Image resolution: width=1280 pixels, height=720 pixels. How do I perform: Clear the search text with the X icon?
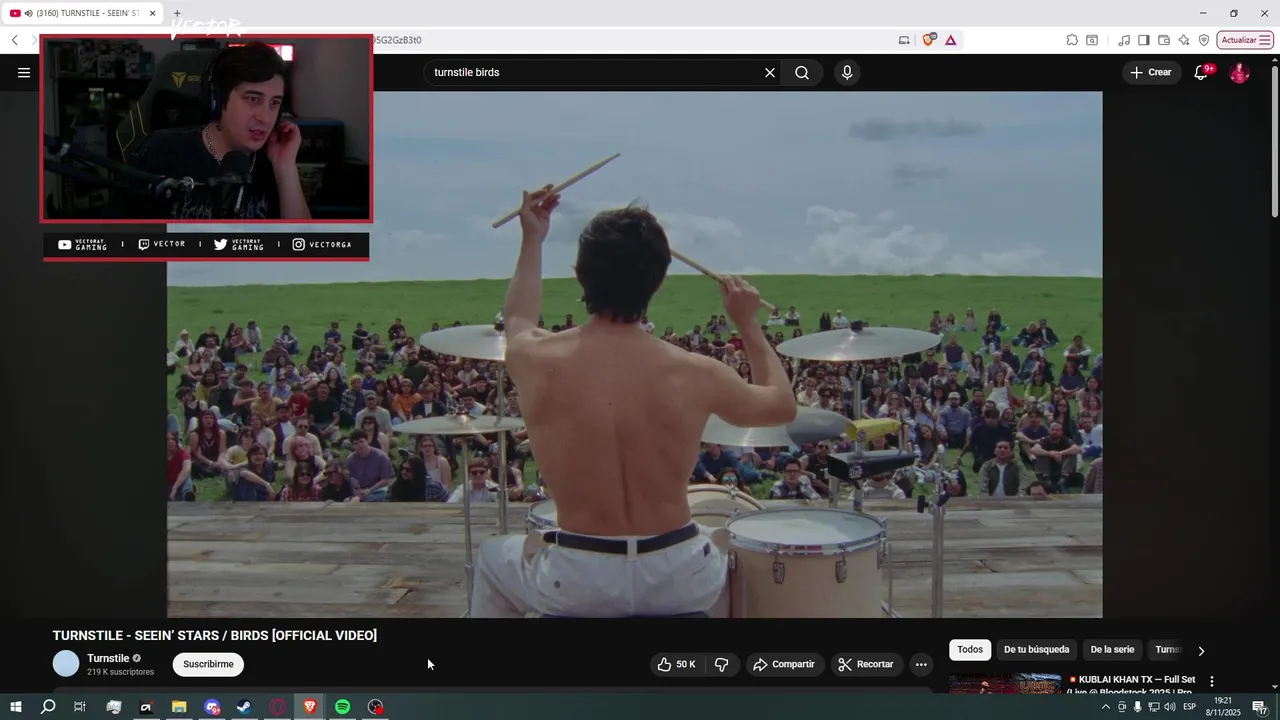(x=770, y=72)
